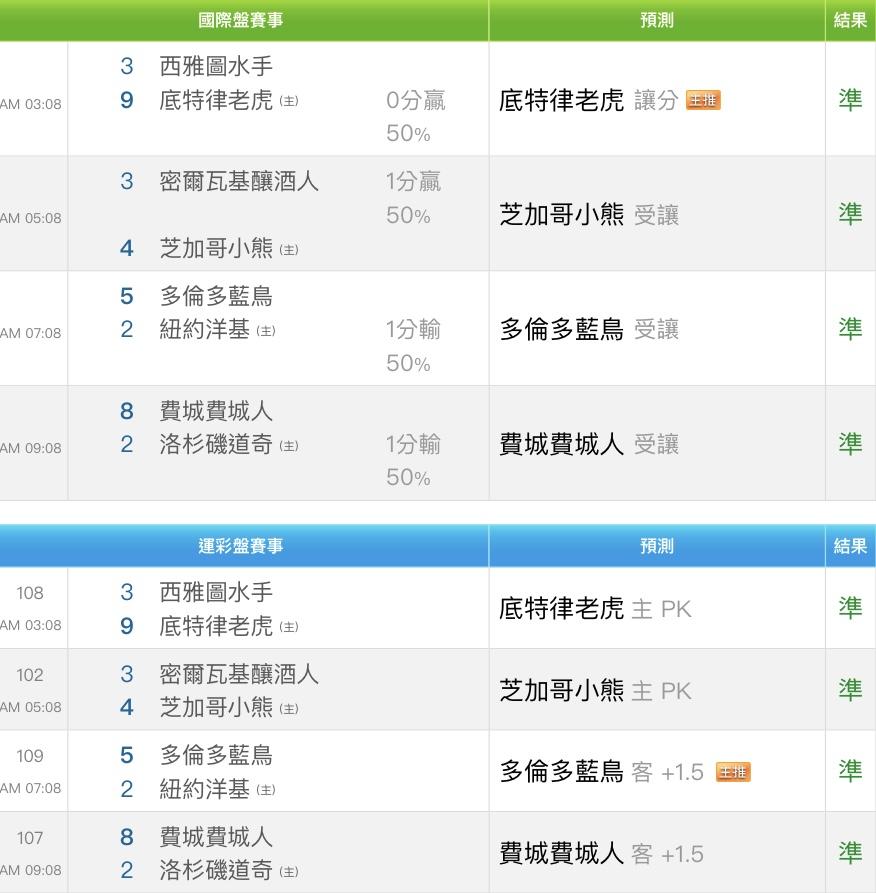The height and width of the screenshot is (893, 876).
Task: Click 準 result for 芝加哥小熊 受讓
Action: [850, 214]
